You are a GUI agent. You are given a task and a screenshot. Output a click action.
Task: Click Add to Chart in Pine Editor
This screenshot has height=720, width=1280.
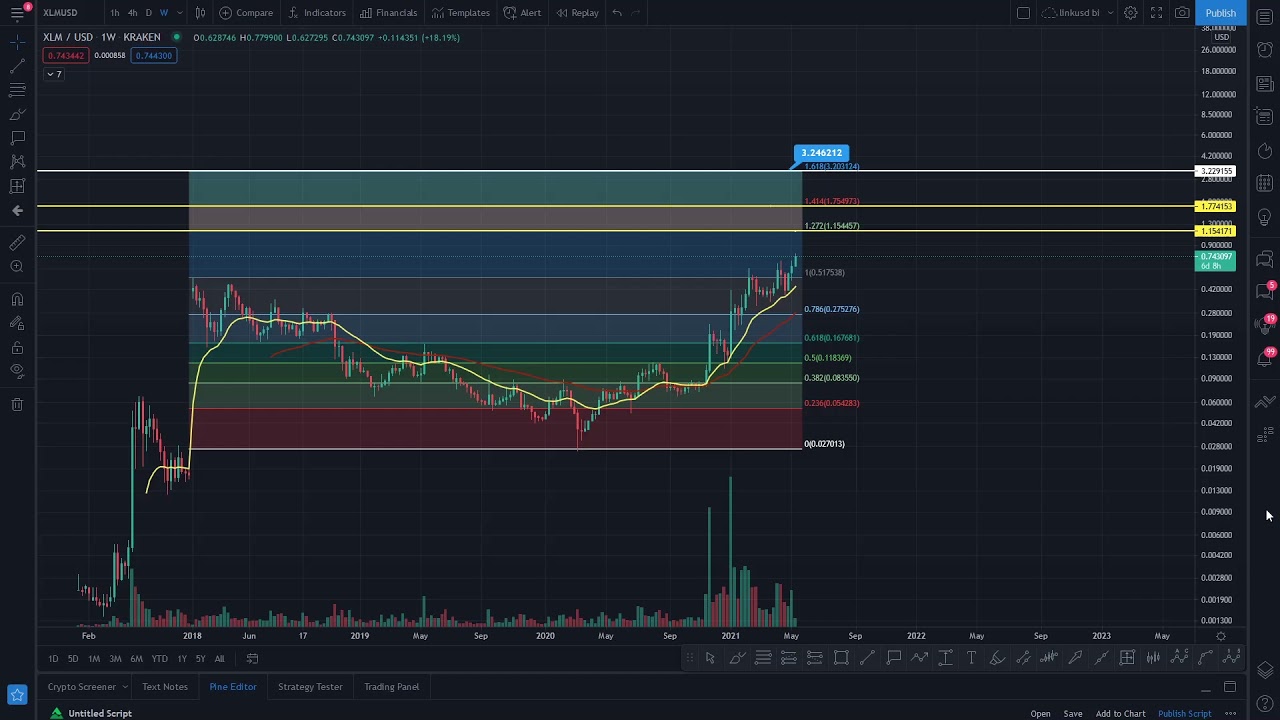point(1120,714)
